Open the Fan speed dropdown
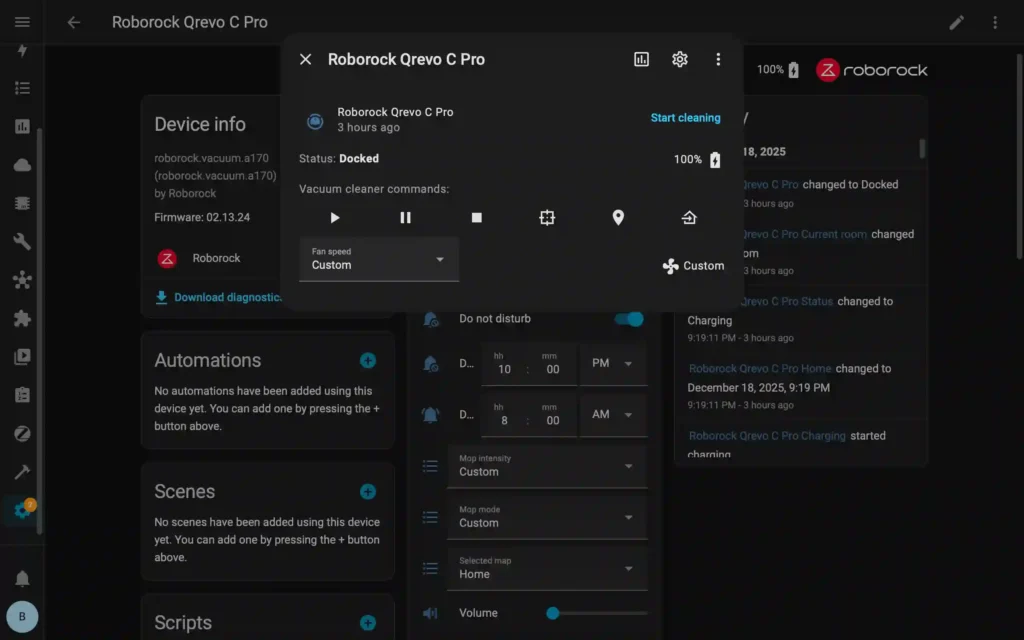The width and height of the screenshot is (1024, 640). click(379, 258)
